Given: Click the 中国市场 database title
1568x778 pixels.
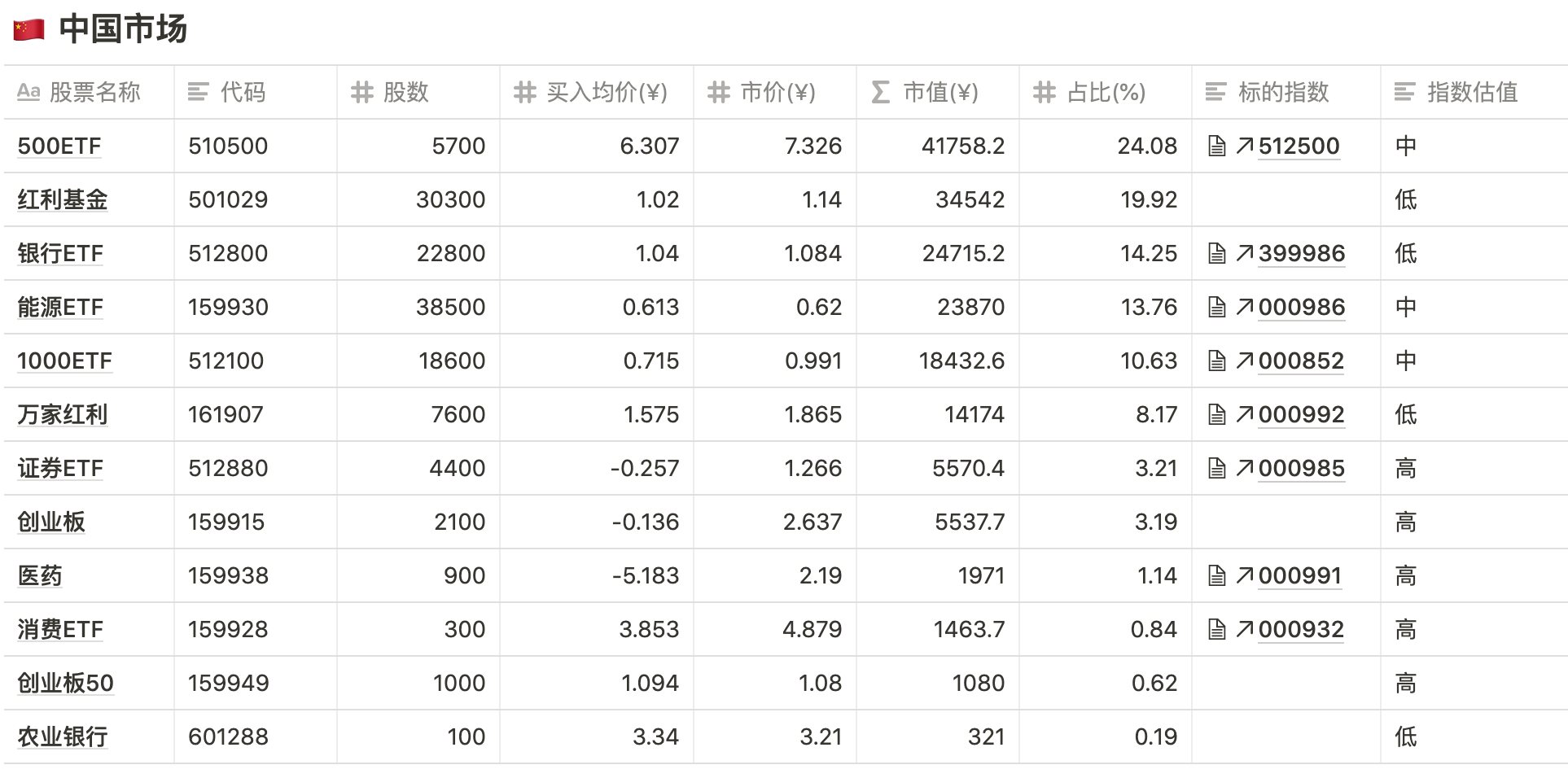Looking at the screenshot, I should (x=123, y=29).
